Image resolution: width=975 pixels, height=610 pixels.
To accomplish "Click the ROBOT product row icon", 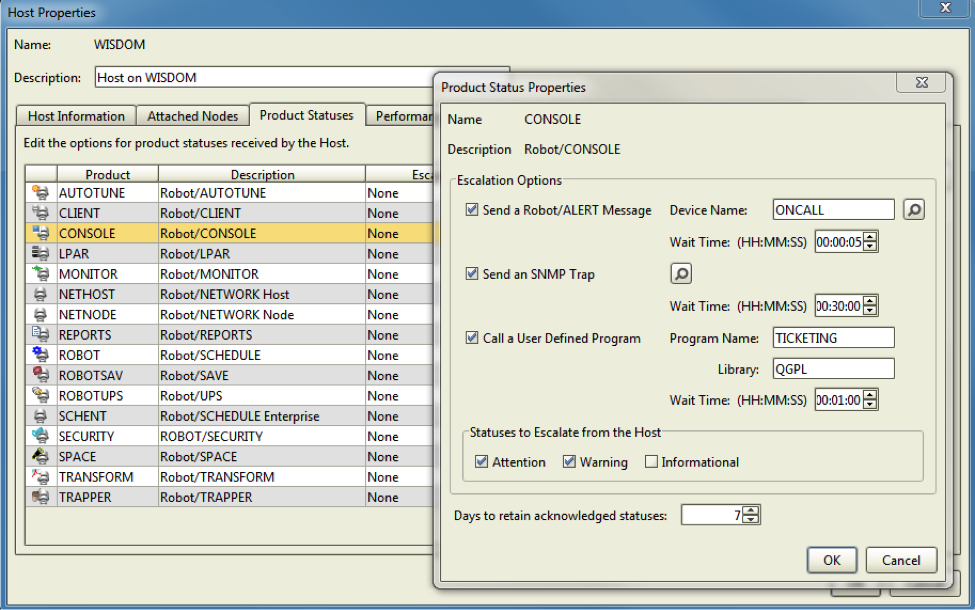I will (40, 355).
